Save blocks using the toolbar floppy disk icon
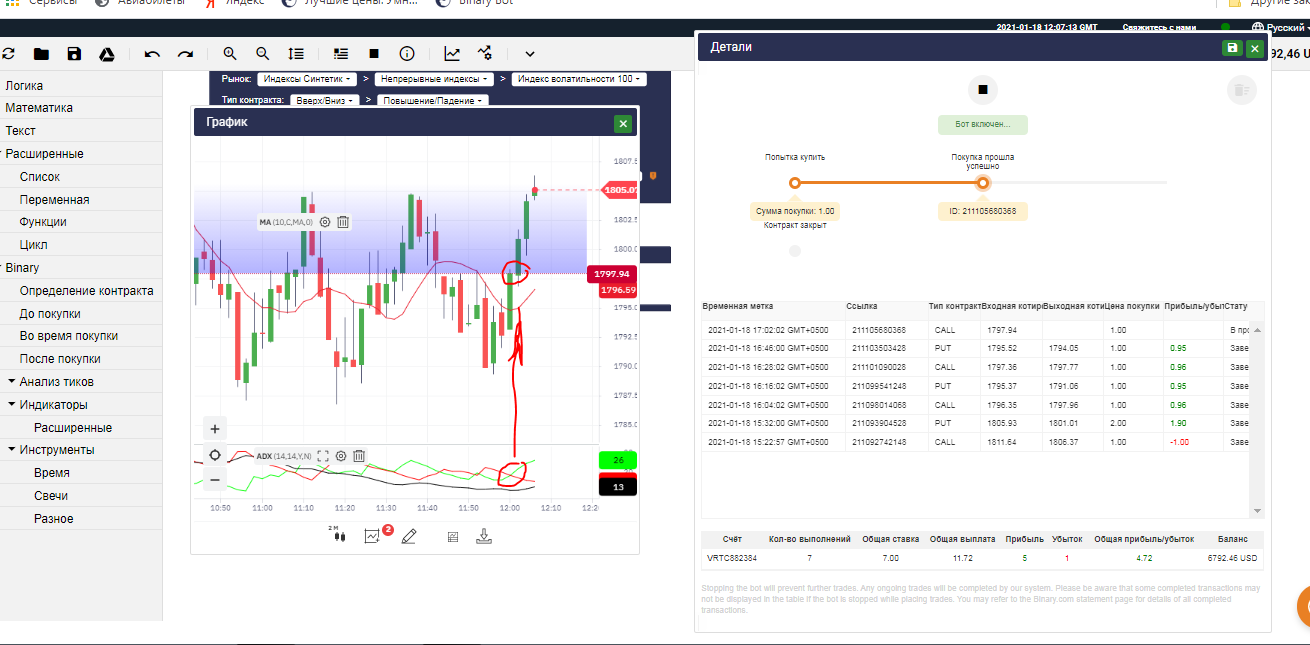Image resolution: width=1310 pixels, height=645 pixels. 74,54
